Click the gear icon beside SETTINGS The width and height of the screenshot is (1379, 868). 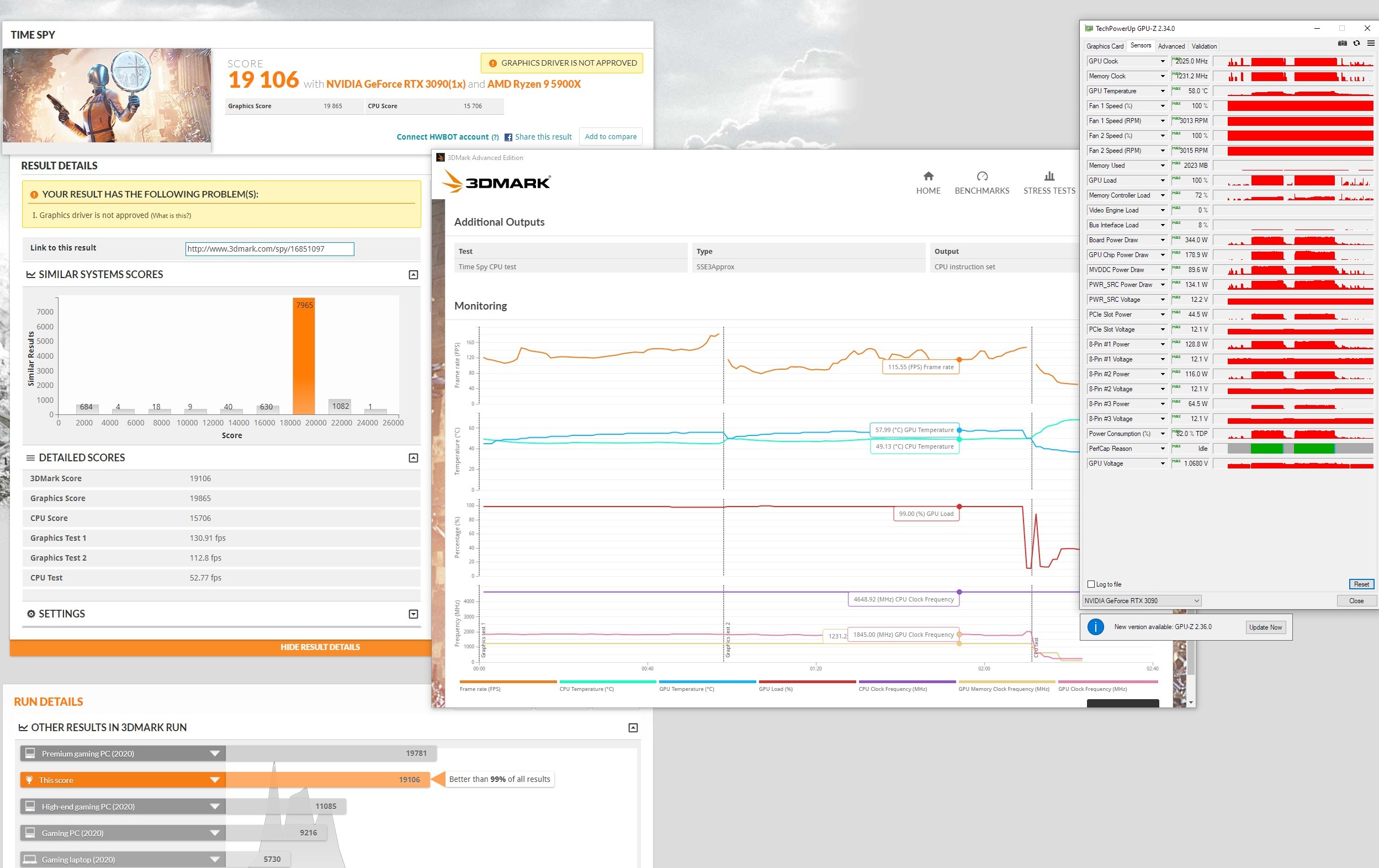(31, 614)
